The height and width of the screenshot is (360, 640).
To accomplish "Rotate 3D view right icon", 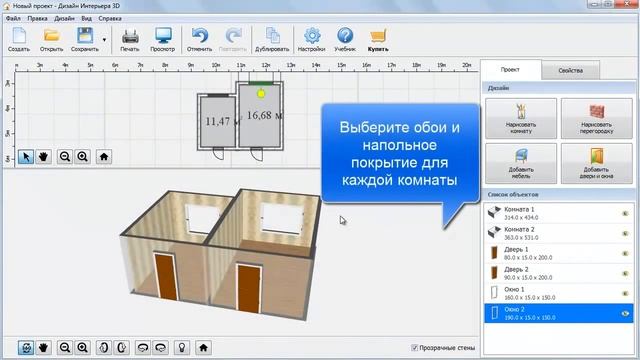I will (x=161, y=348).
